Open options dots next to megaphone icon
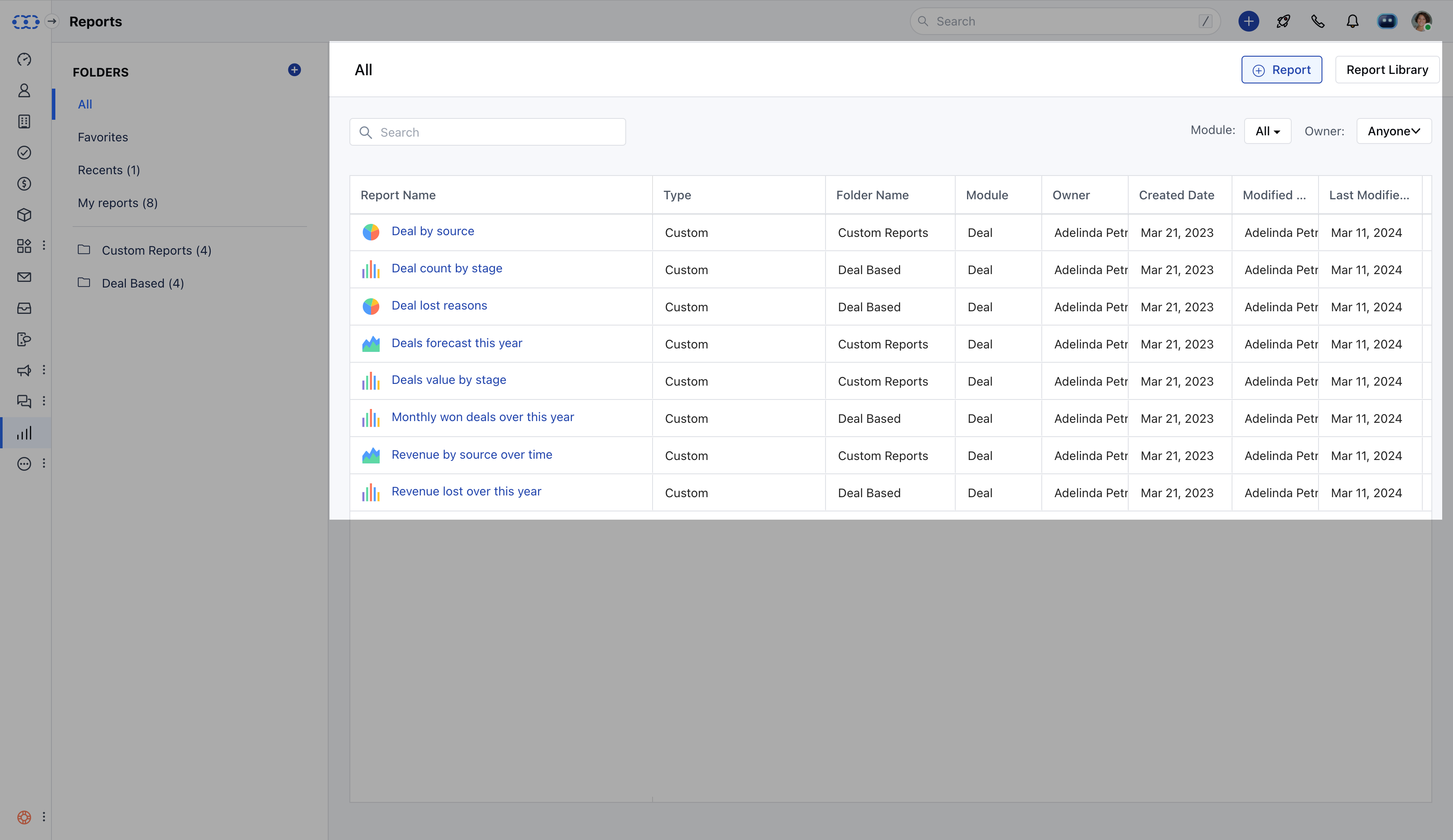 coord(44,370)
